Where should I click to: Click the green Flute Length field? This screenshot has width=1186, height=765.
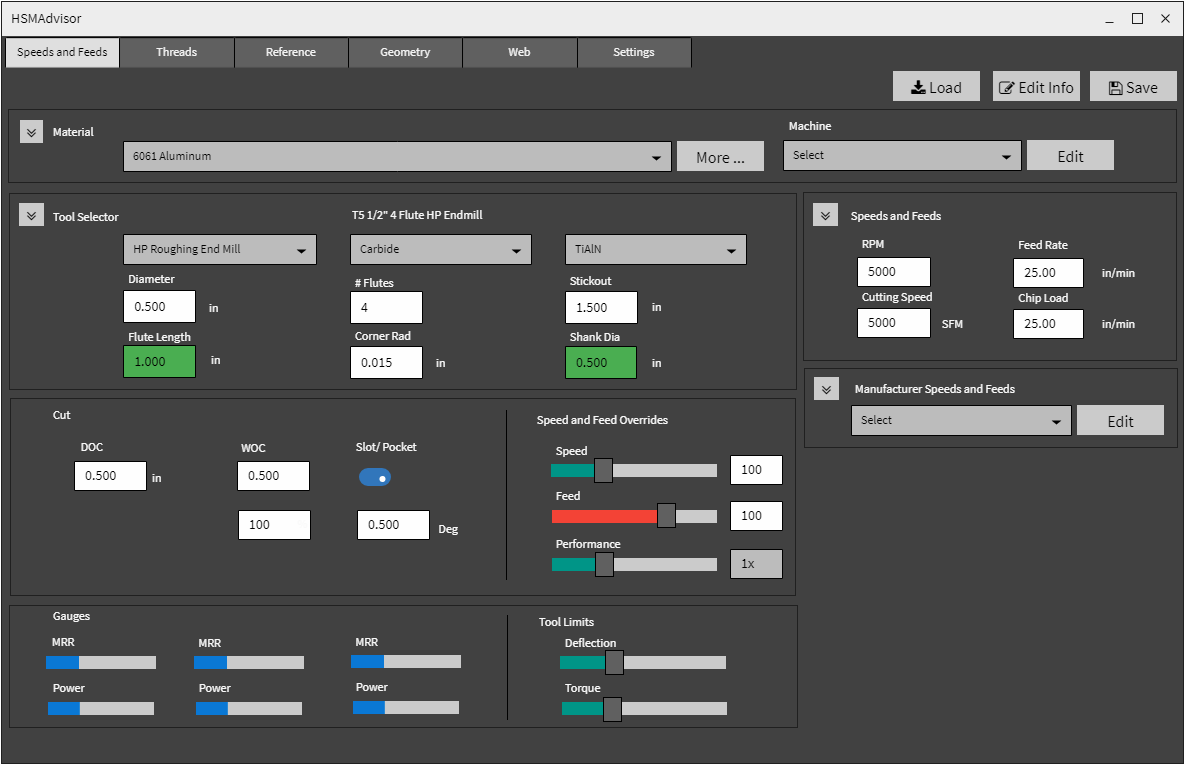point(159,361)
